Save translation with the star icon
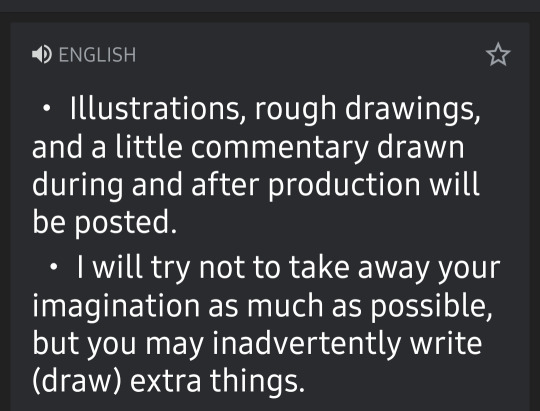Screen dimensions: 540x411 (498, 54)
